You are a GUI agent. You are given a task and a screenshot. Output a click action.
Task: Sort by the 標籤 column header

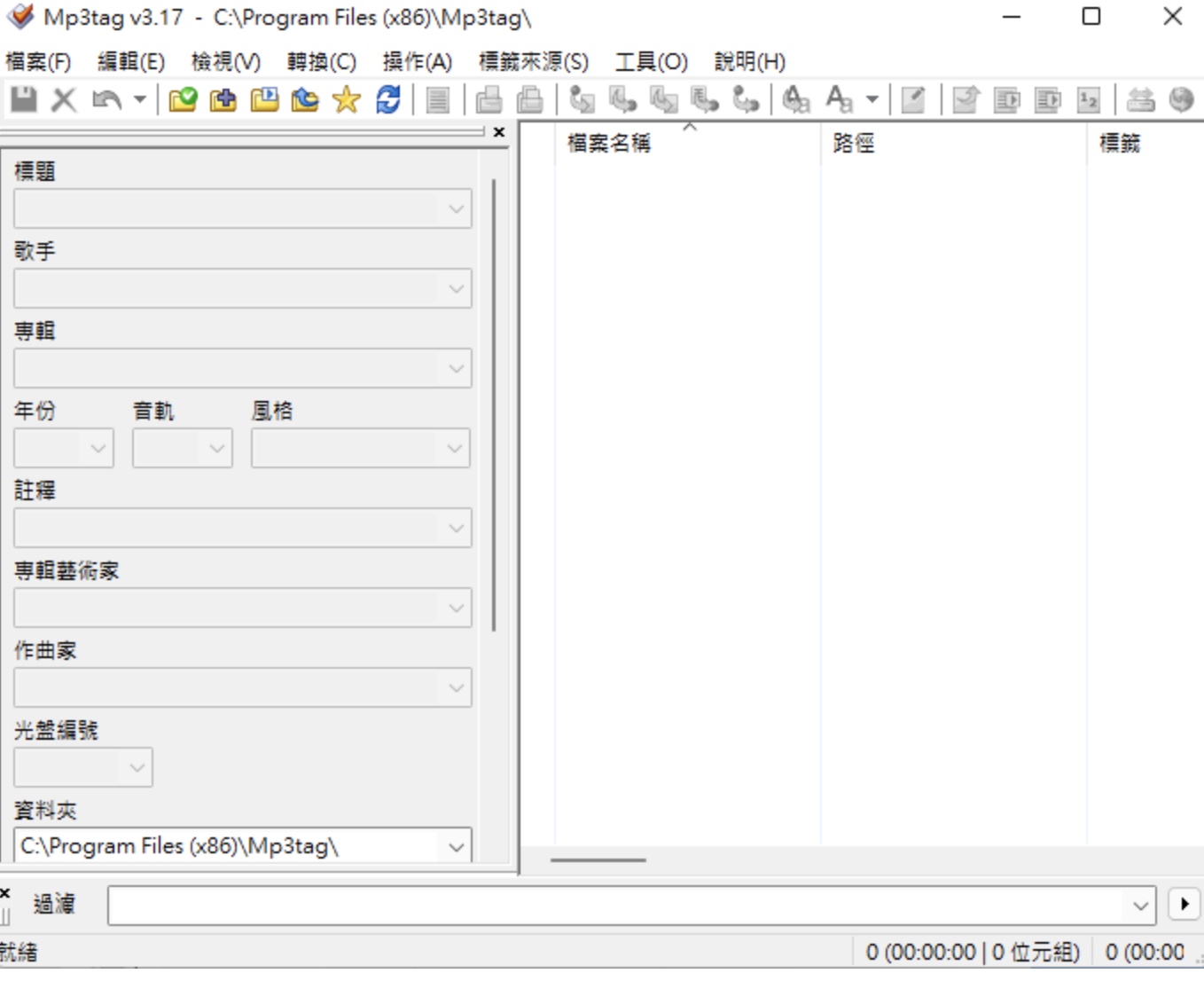pos(1145,143)
